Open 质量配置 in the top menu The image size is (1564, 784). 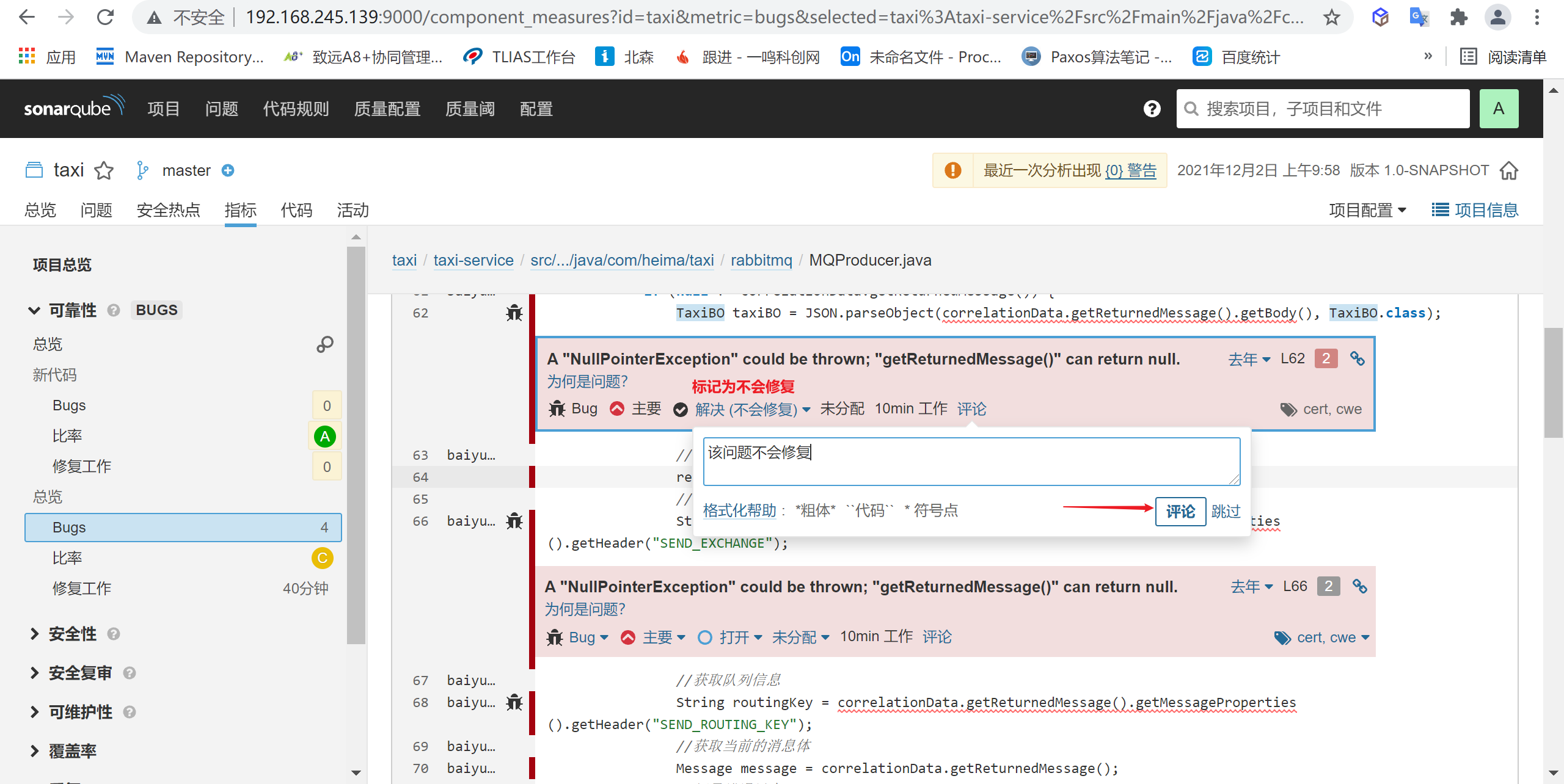tap(387, 109)
